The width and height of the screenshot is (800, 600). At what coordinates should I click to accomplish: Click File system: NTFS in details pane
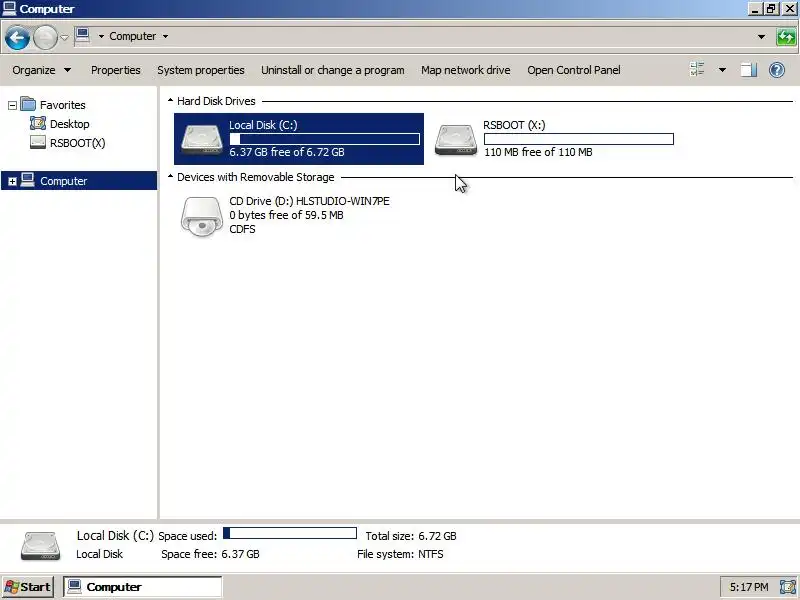pos(400,555)
